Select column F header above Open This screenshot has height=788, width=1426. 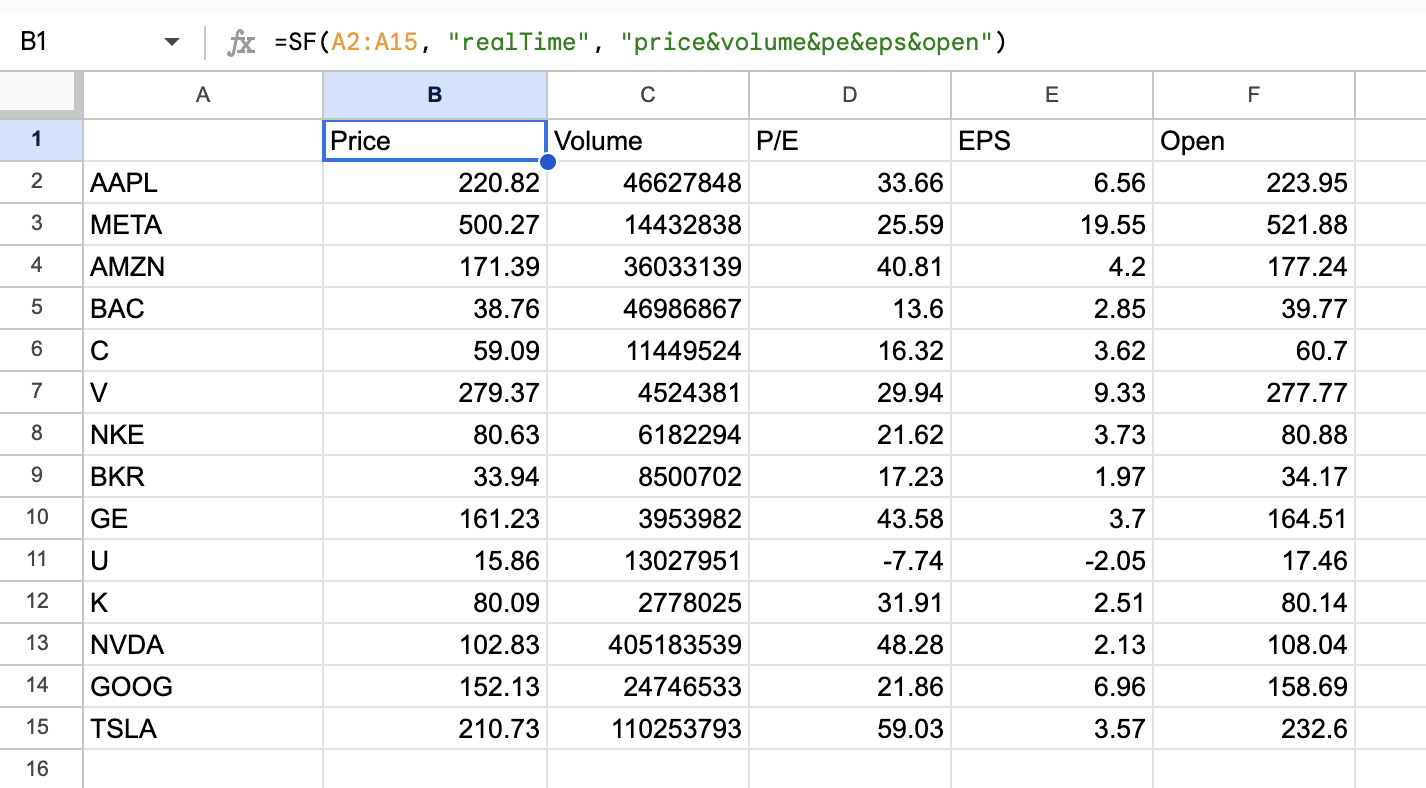[1252, 94]
